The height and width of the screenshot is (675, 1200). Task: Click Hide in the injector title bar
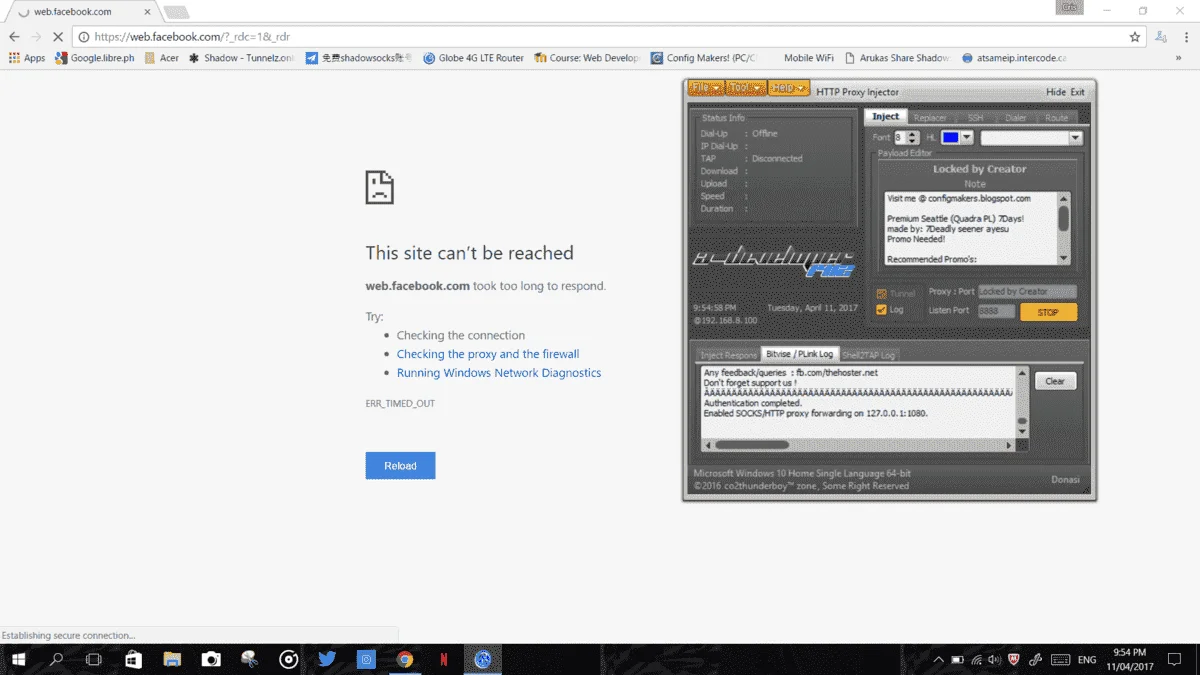(1056, 92)
